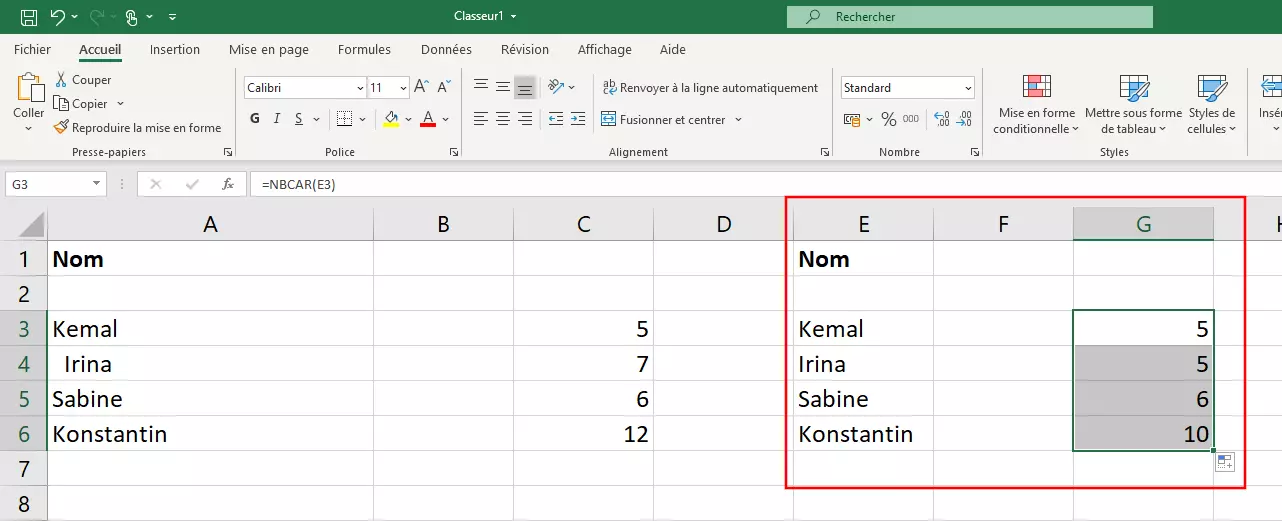Click the touch/mouse mode icon

132,17
